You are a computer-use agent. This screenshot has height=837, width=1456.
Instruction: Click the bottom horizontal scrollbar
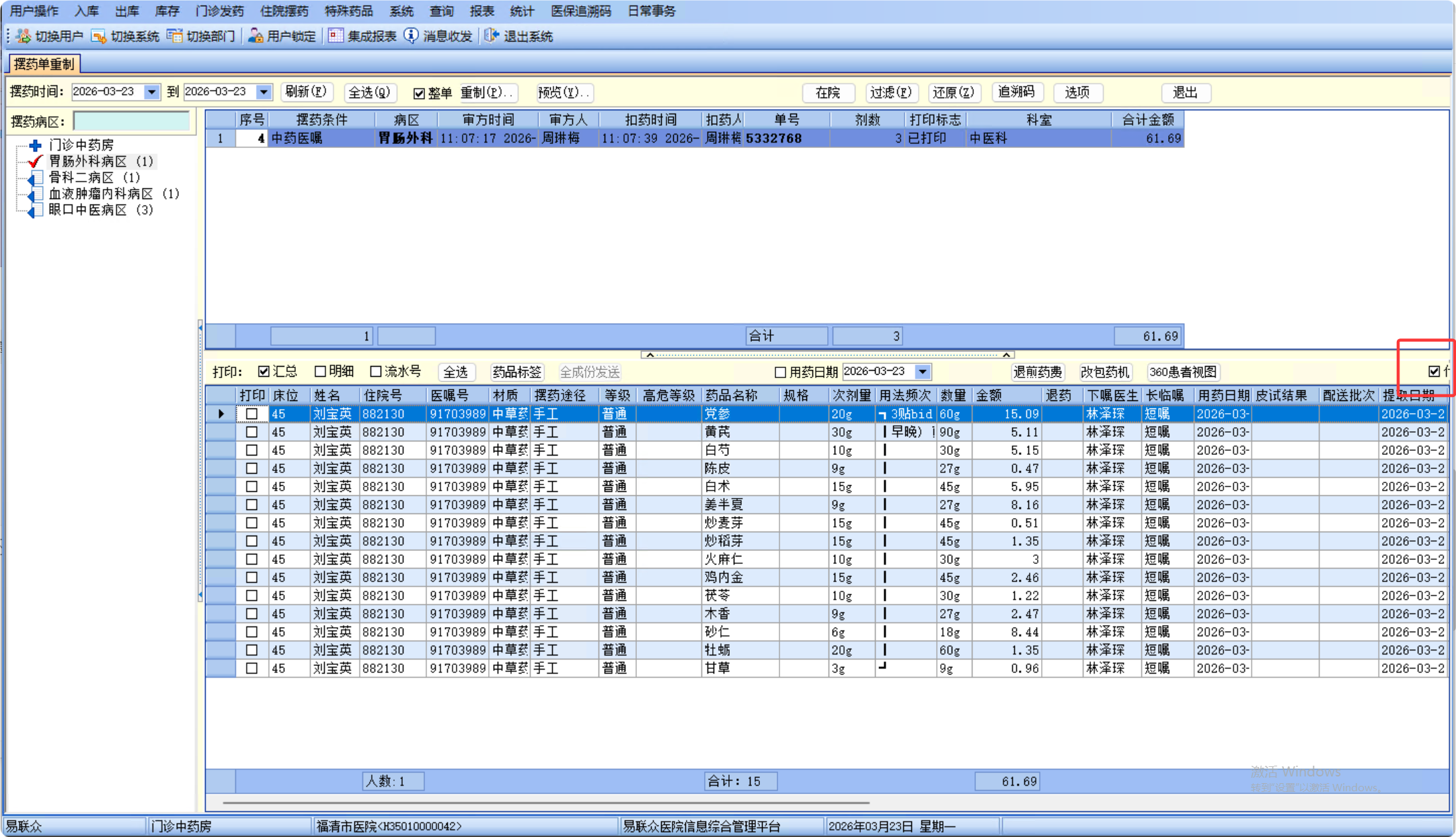coord(545,802)
